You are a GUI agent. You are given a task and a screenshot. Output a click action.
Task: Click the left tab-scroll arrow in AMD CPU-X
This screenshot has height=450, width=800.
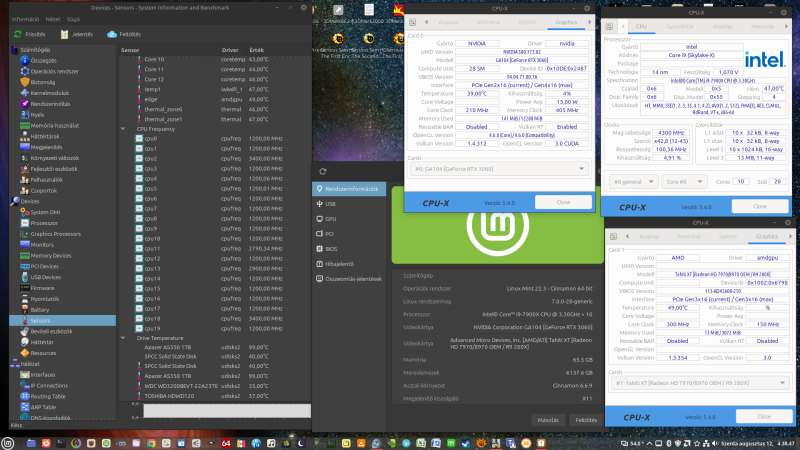pyautogui.click(x=627, y=237)
